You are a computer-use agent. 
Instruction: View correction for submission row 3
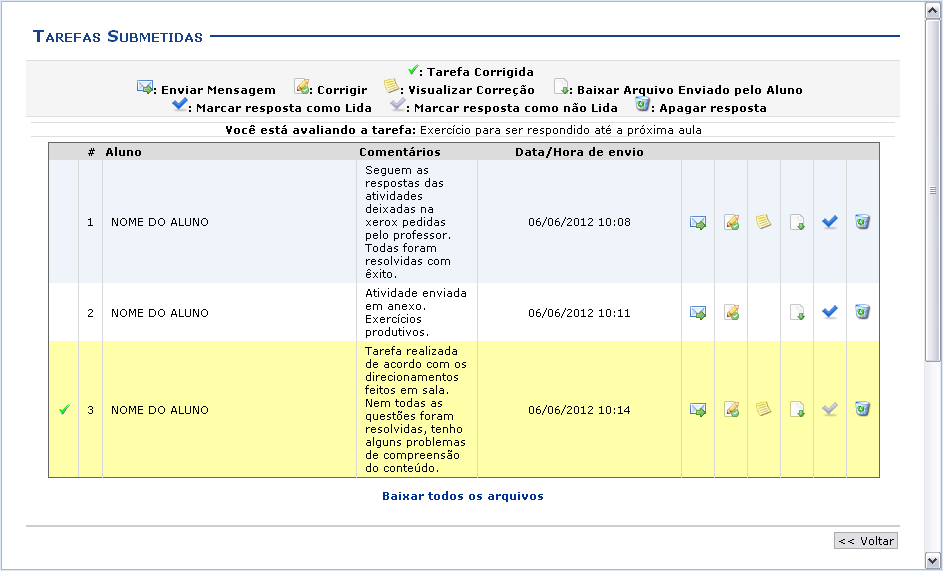pyautogui.click(x=764, y=409)
